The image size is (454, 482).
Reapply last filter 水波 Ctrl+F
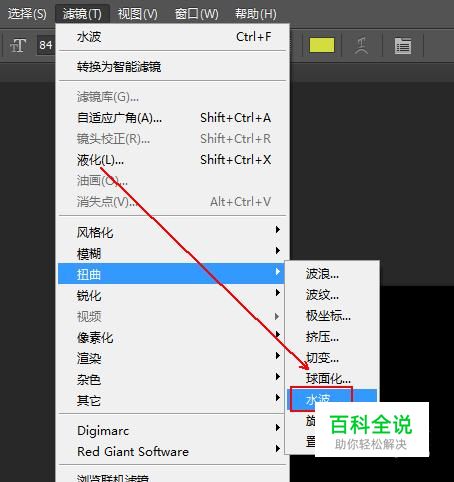point(172,37)
